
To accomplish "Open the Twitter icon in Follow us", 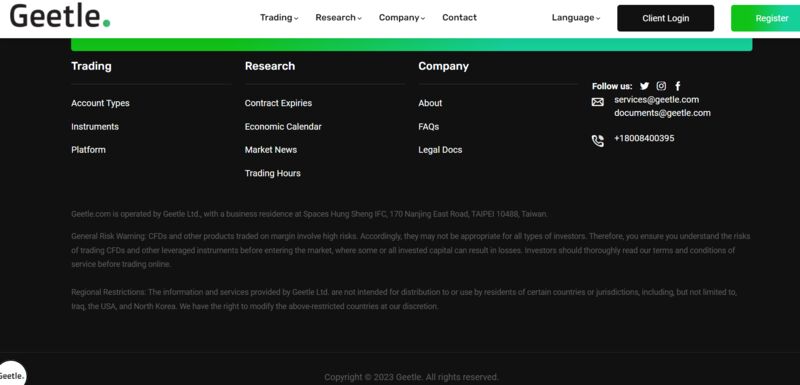I will tap(644, 86).
